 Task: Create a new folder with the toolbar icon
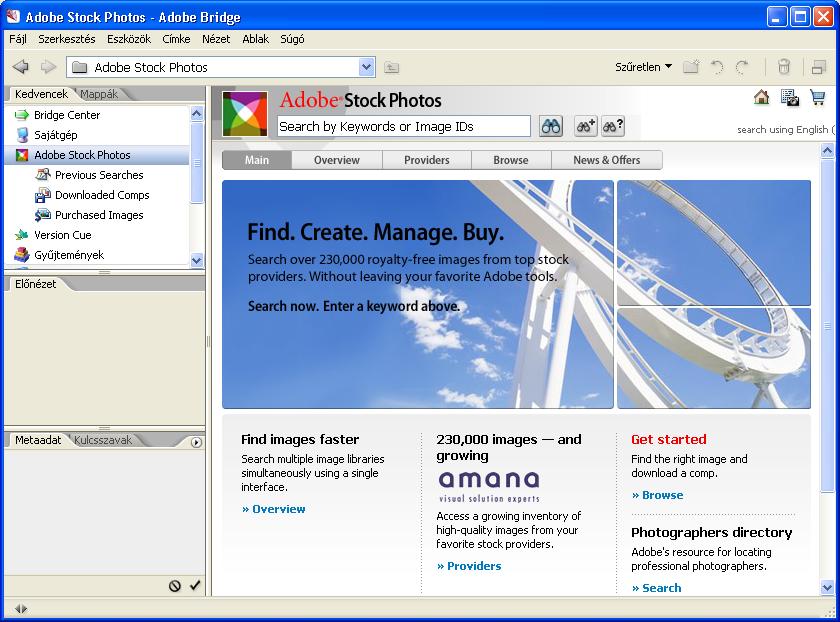point(691,67)
